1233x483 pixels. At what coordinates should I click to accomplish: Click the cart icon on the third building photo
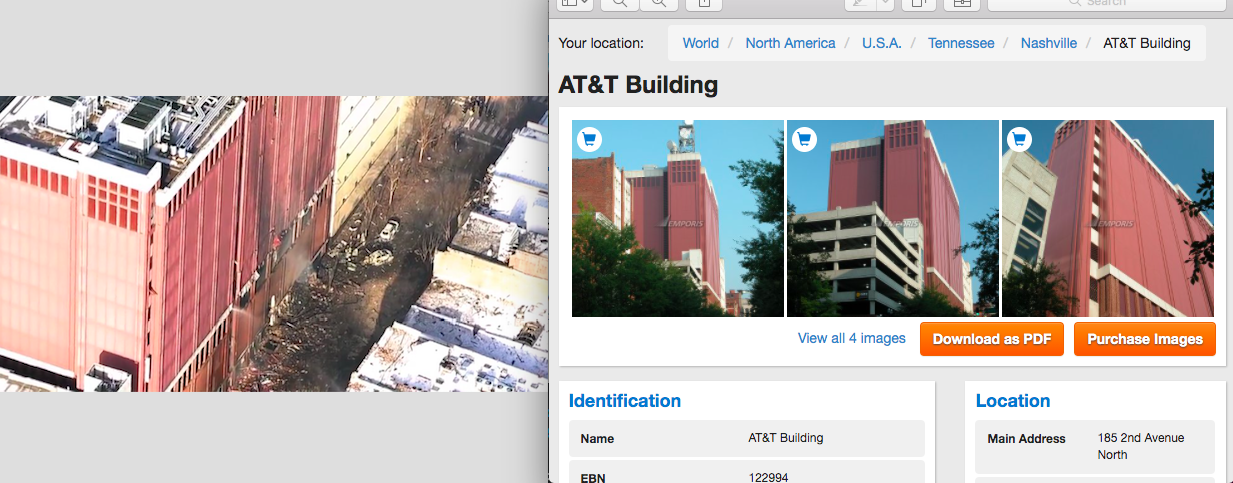coord(1019,139)
